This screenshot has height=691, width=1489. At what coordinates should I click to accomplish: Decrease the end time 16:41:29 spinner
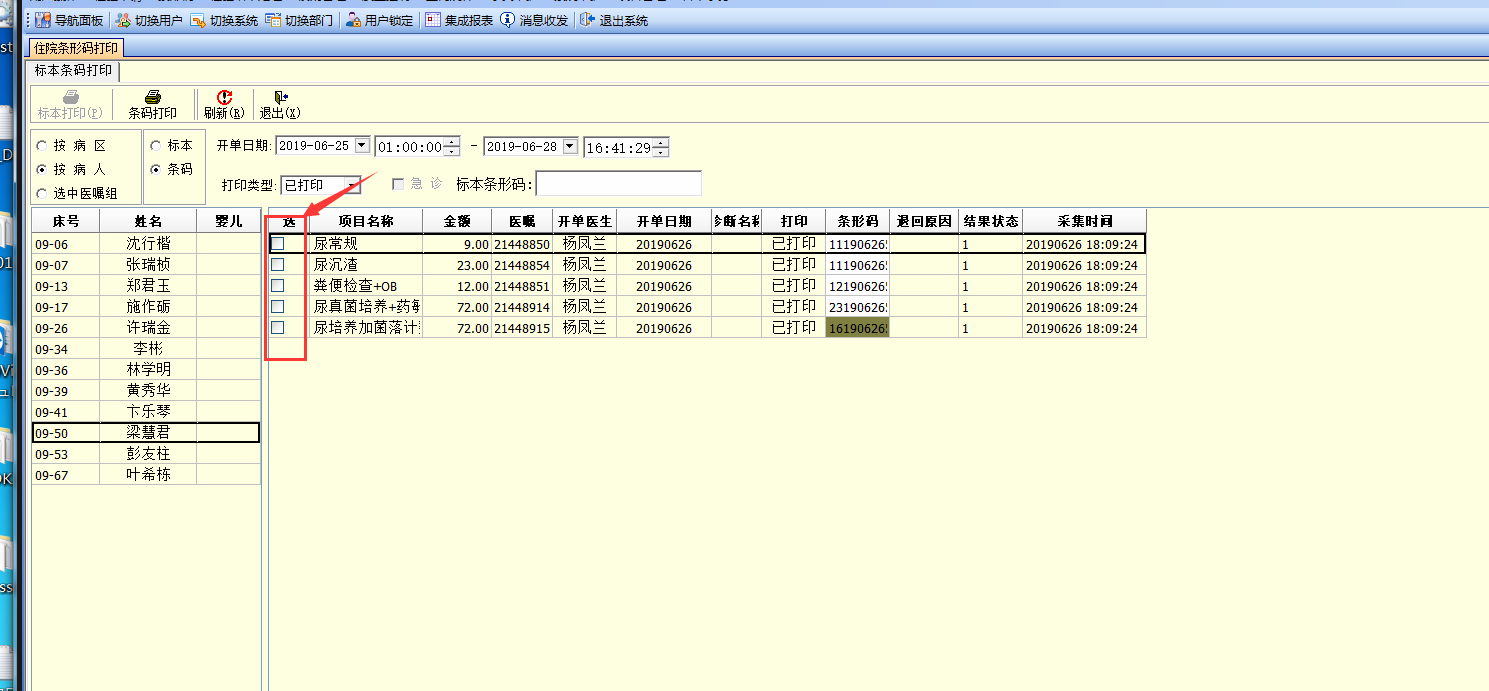point(661,152)
